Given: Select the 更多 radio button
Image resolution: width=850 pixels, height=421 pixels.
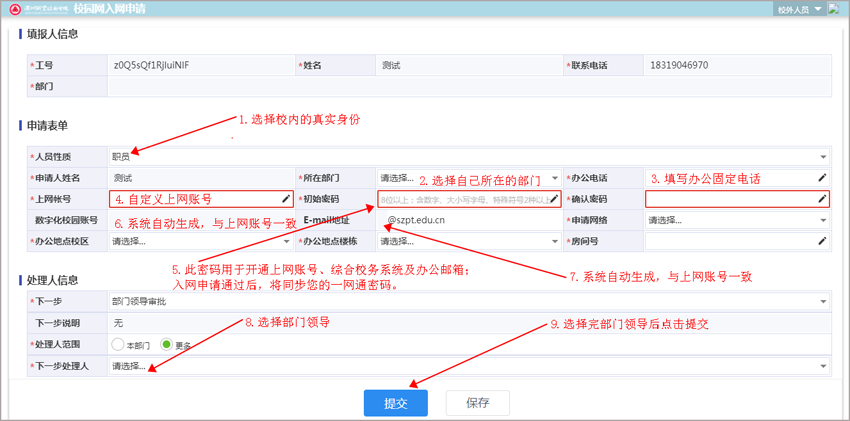Looking at the screenshot, I should (x=167, y=344).
